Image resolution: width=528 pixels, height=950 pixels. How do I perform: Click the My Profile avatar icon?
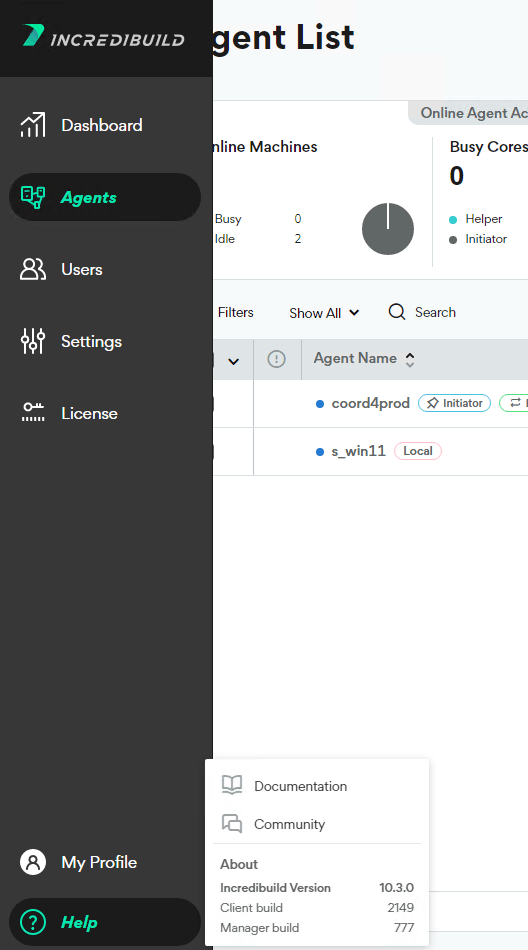pyautogui.click(x=33, y=862)
